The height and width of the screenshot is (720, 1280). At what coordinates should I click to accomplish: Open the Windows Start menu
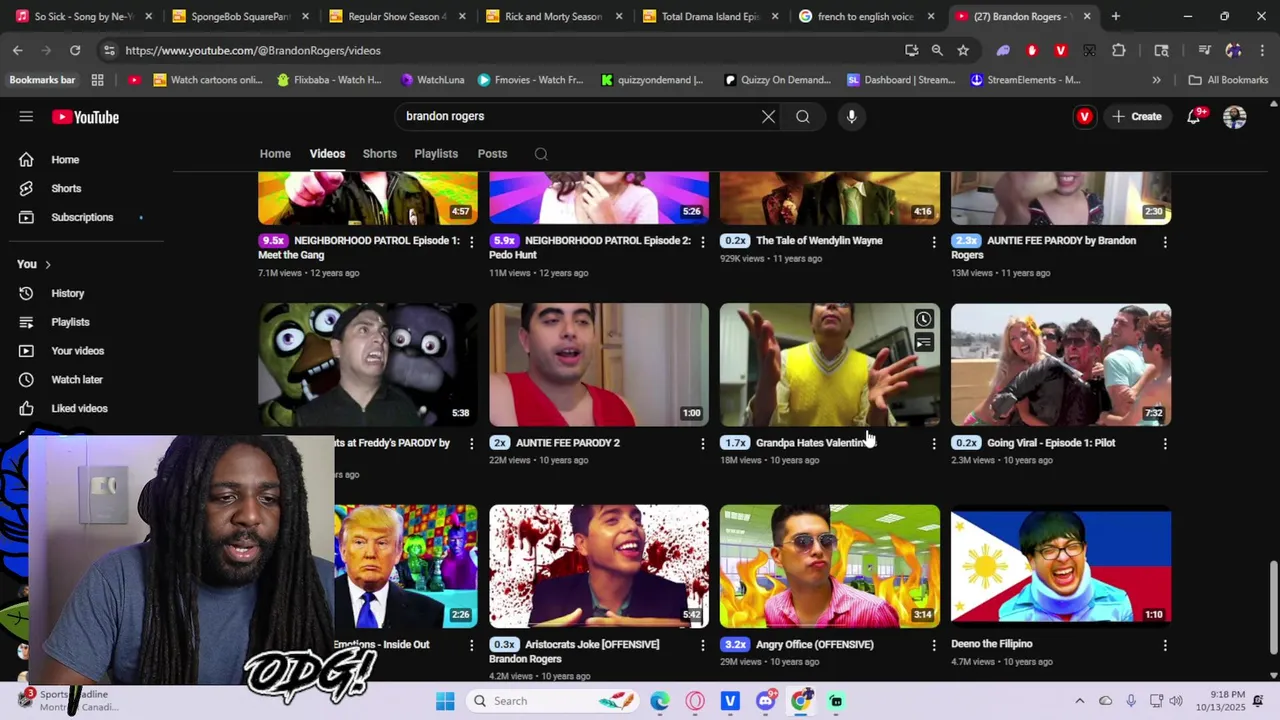[445, 701]
